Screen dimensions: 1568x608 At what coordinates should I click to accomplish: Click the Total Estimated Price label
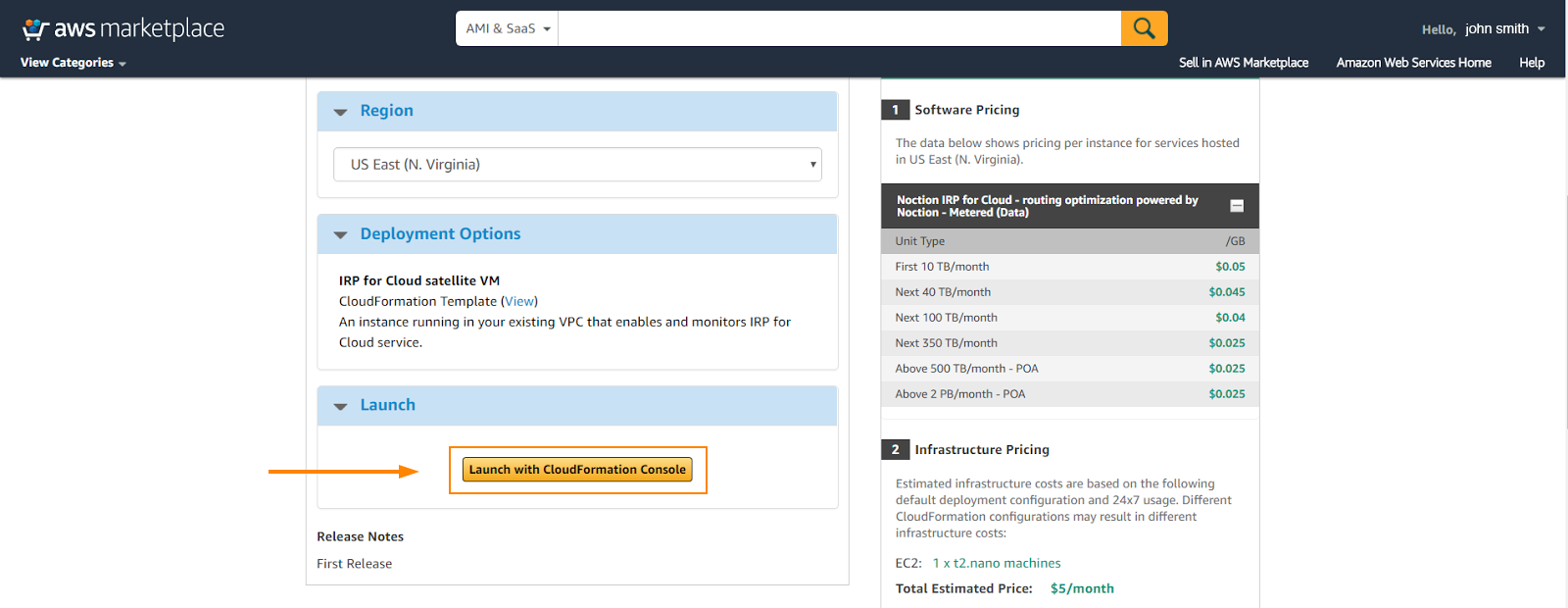[x=963, y=588]
